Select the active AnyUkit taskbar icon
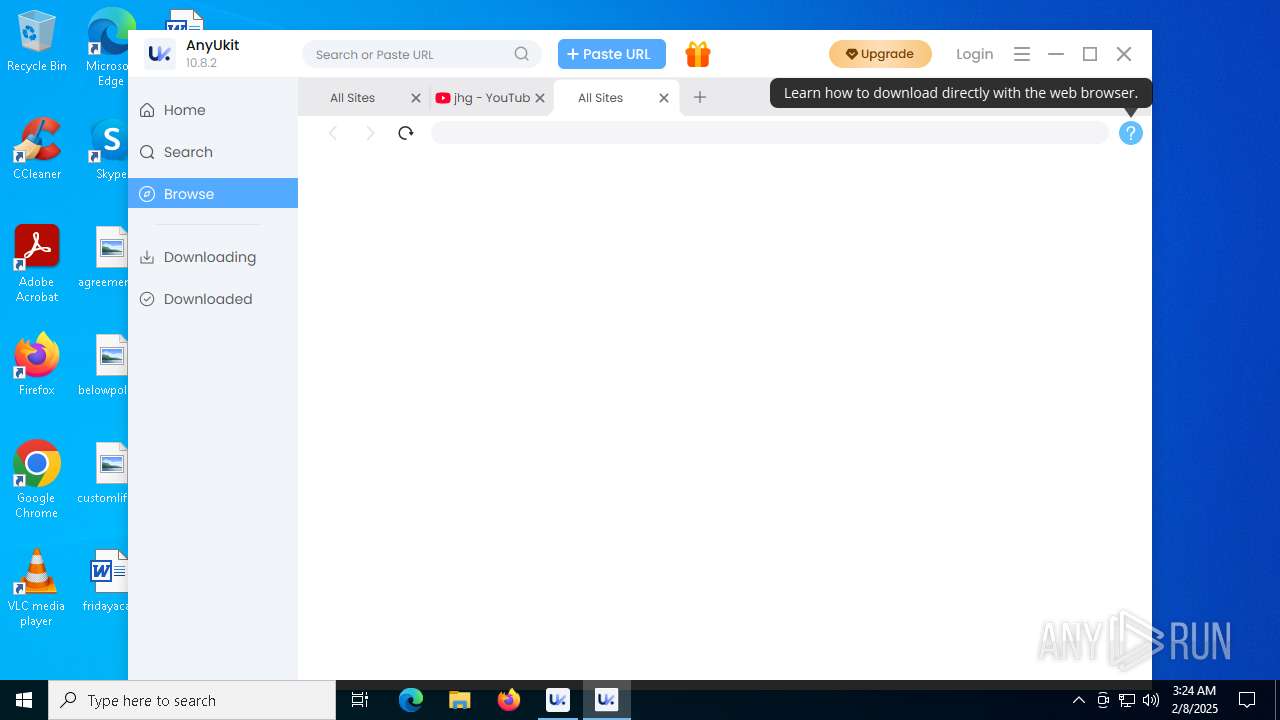This screenshot has width=1280, height=720. coord(606,700)
